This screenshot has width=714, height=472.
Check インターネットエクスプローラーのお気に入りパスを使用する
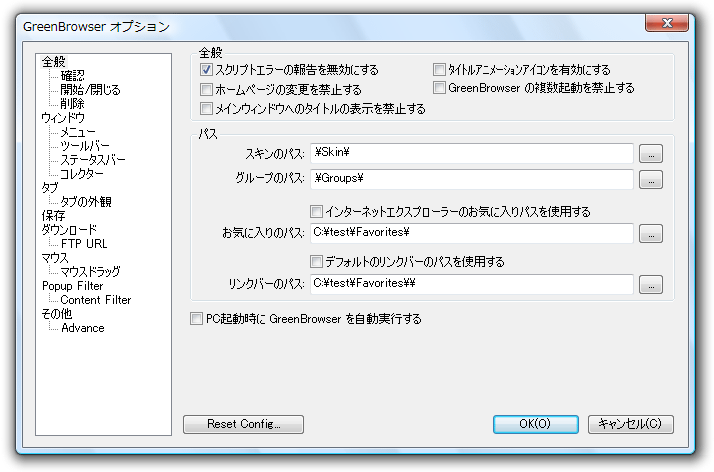click(x=316, y=212)
